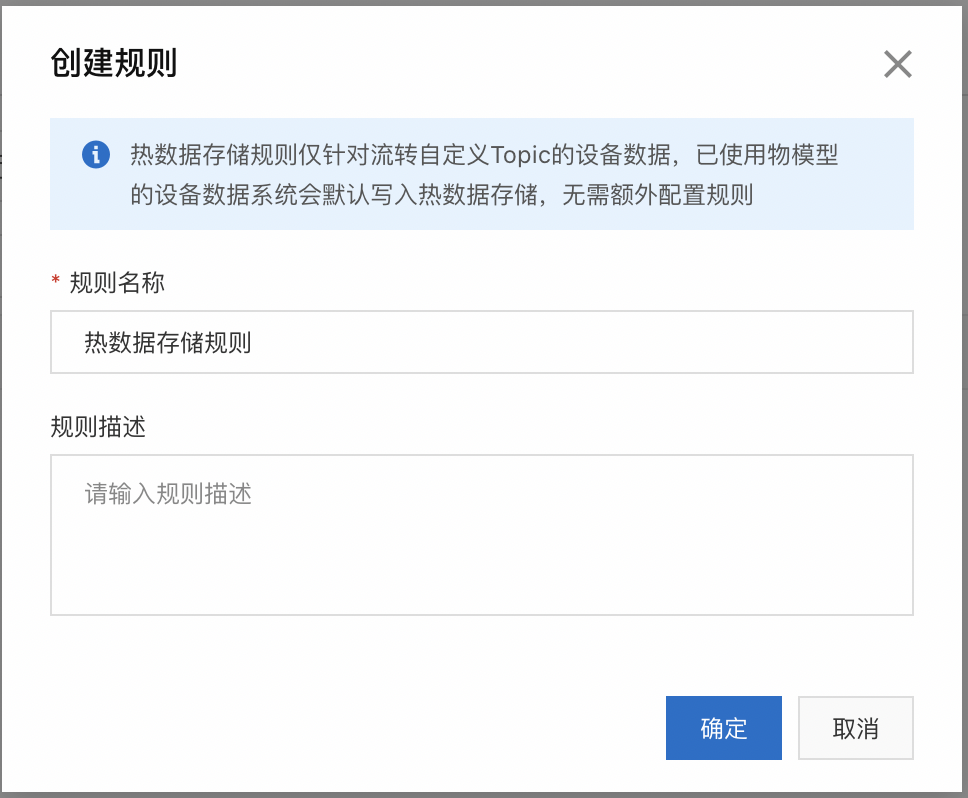Click the 规则描述 field label
The image size is (968, 798).
pyautogui.click(x=98, y=426)
